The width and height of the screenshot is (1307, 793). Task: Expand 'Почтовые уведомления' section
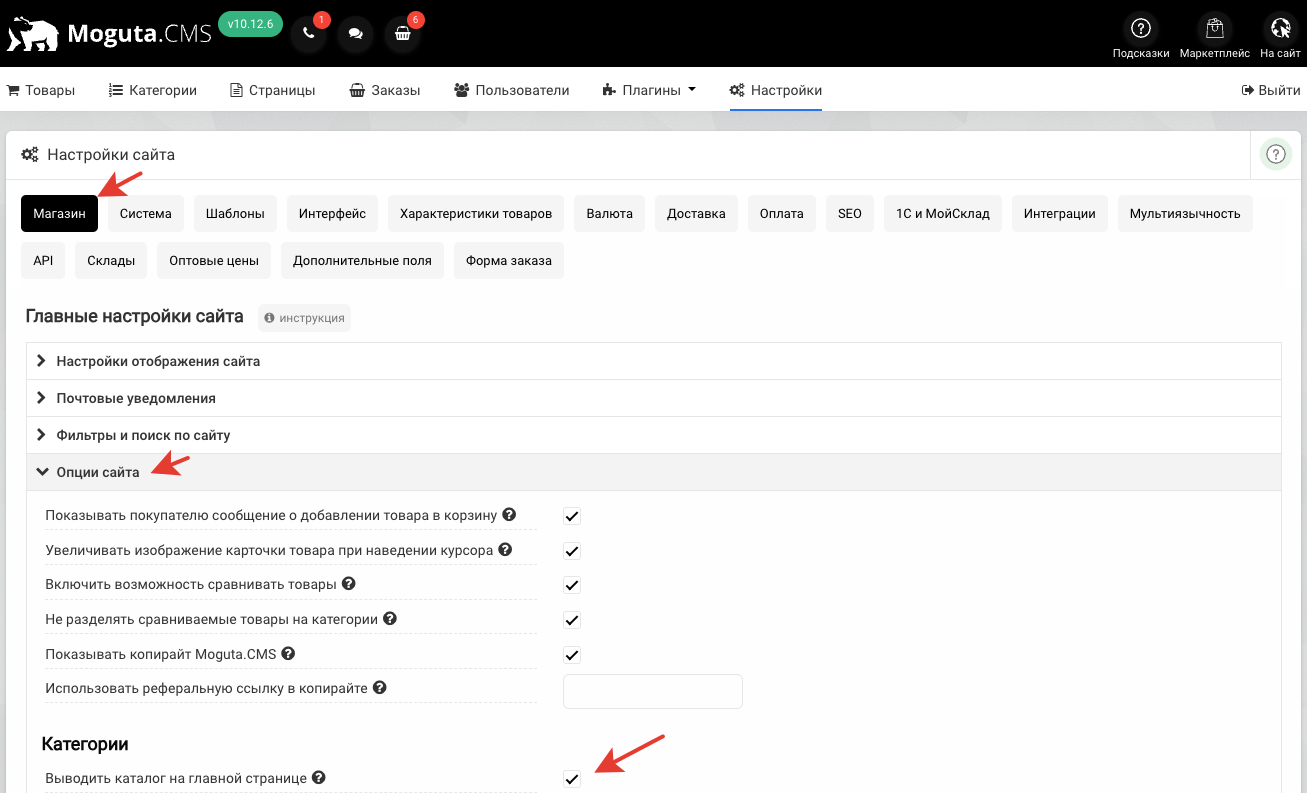point(653,398)
